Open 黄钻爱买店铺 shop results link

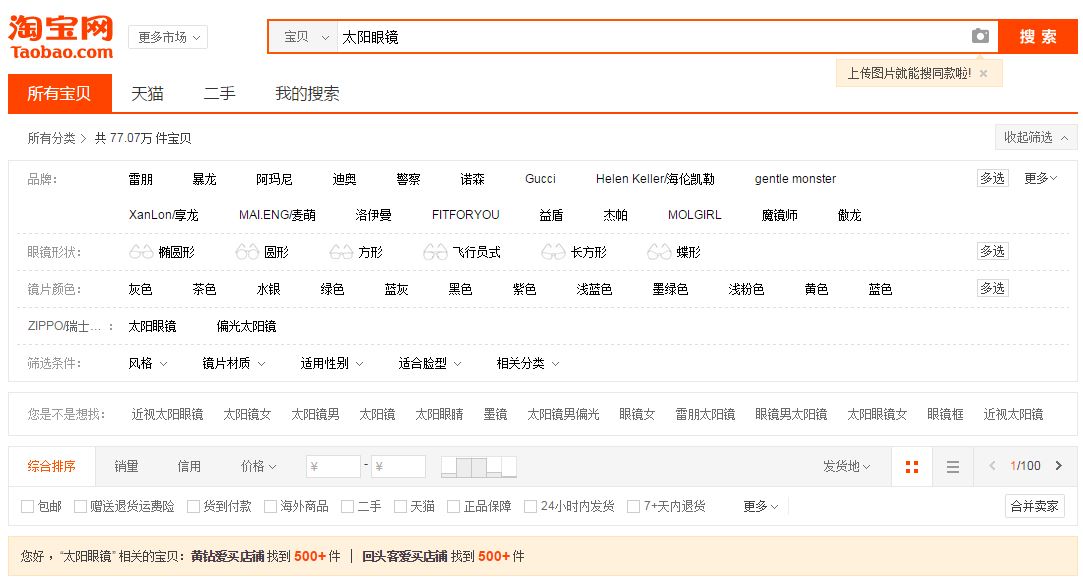(228, 556)
